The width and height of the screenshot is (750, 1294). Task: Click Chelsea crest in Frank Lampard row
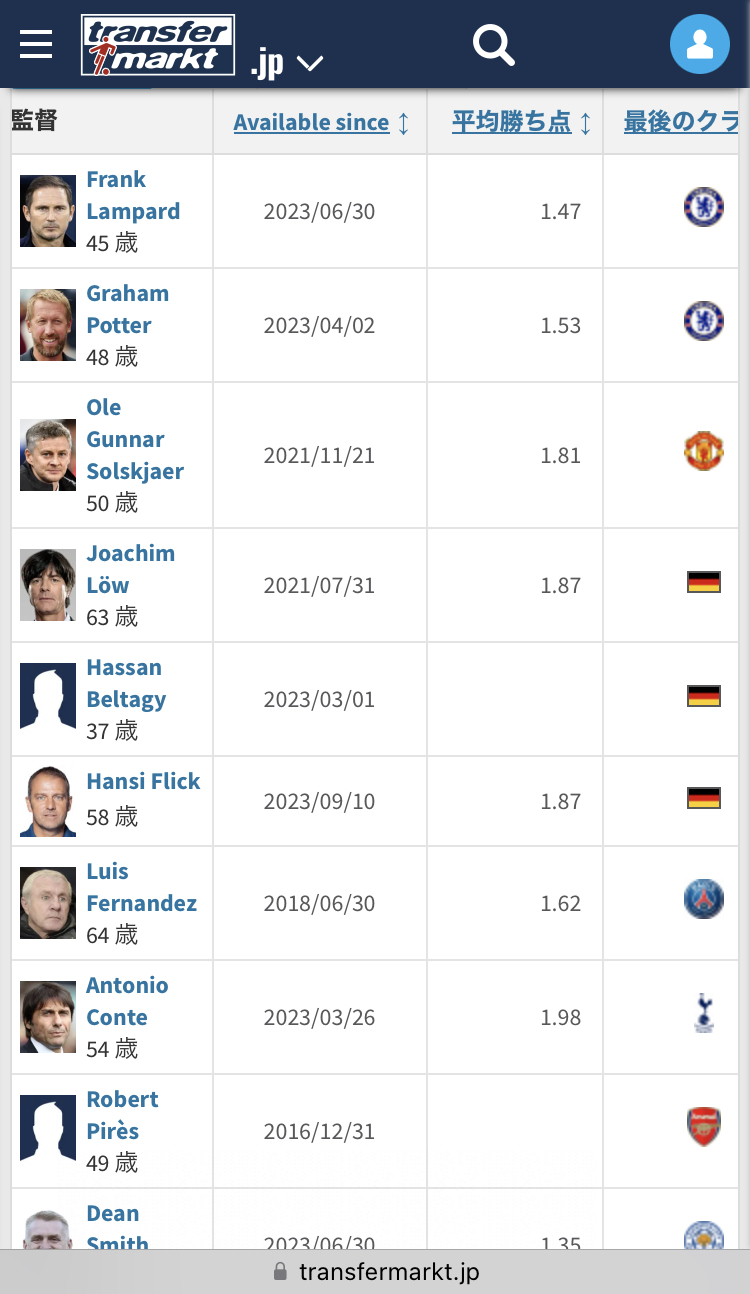(703, 207)
